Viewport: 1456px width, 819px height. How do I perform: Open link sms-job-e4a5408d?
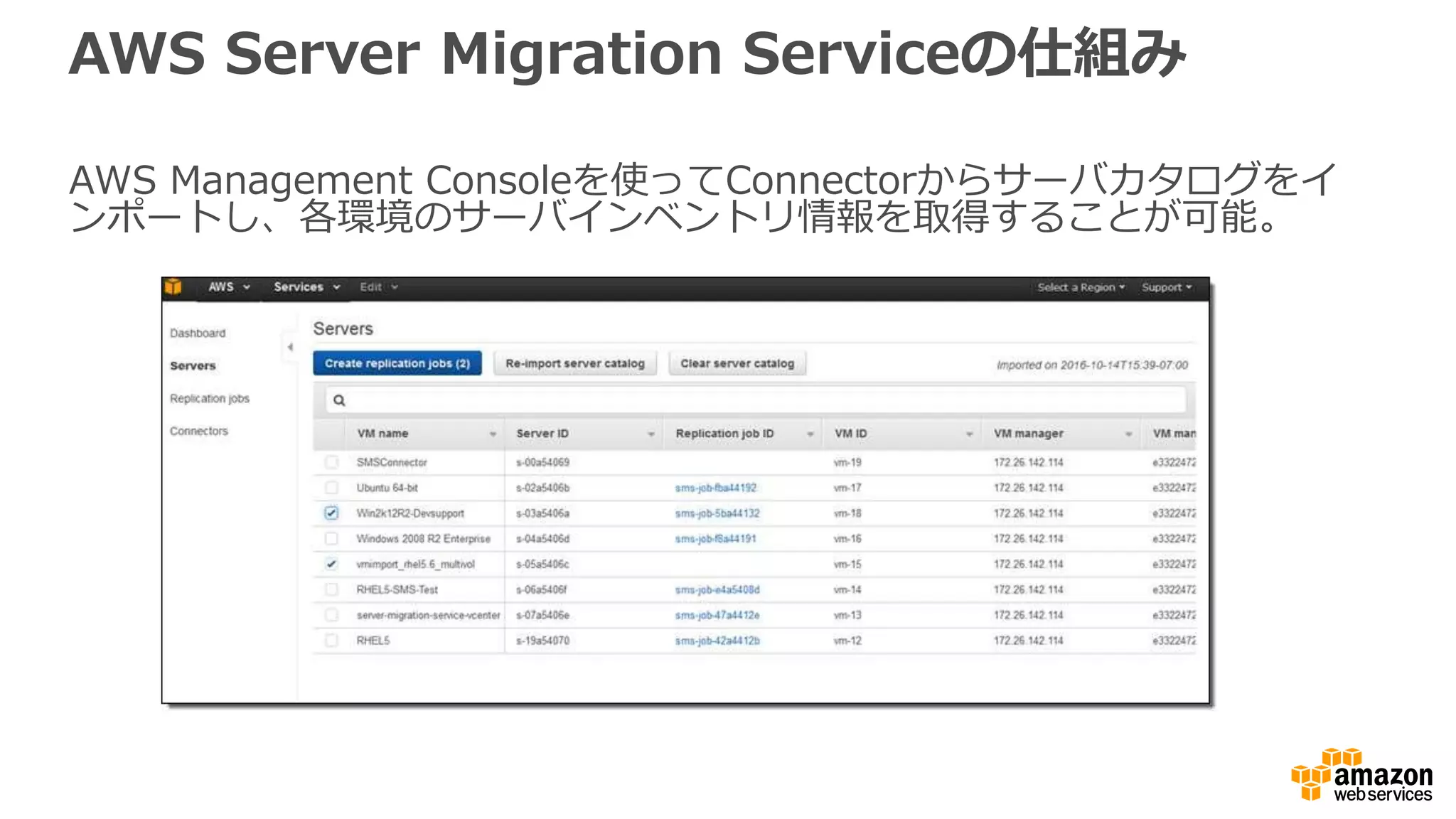coord(717,590)
